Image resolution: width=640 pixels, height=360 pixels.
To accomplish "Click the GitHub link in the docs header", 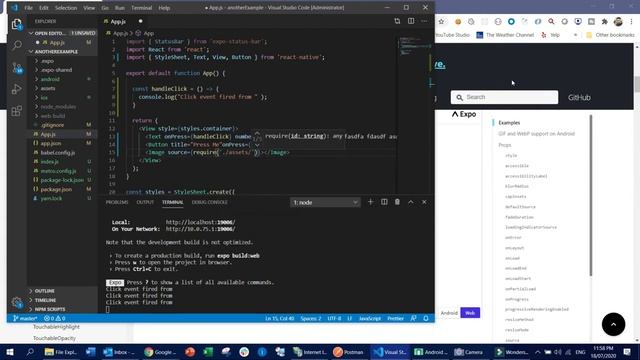I will pyautogui.click(x=579, y=98).
